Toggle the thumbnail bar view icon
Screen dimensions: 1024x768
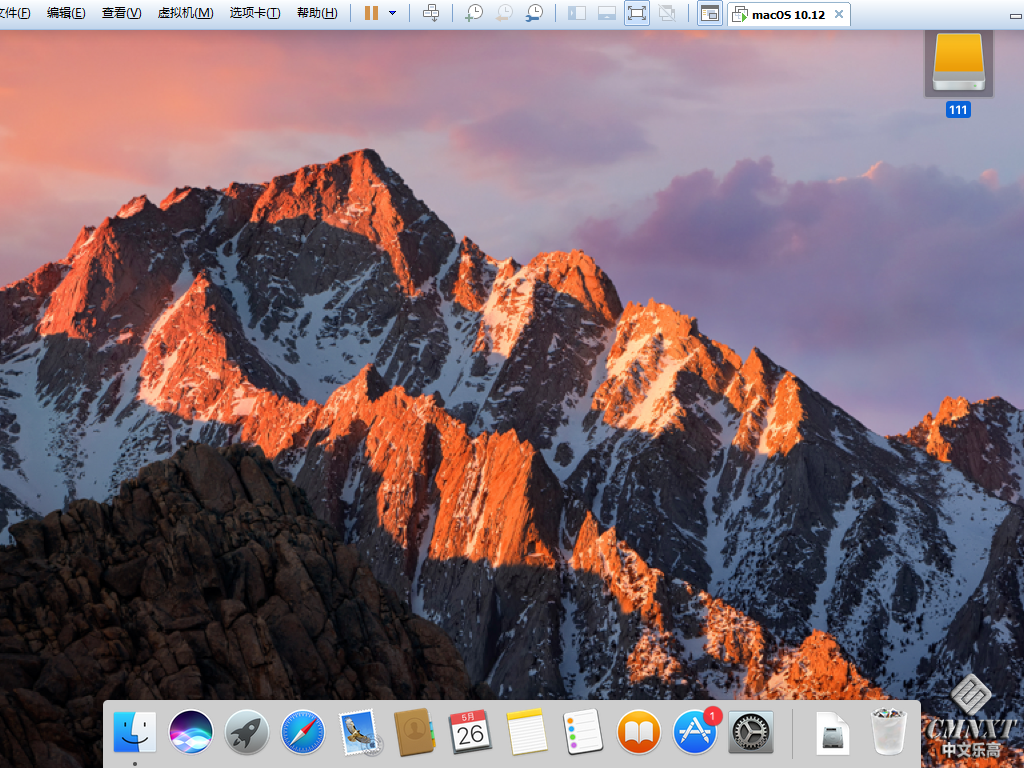[x=606, y=13]
